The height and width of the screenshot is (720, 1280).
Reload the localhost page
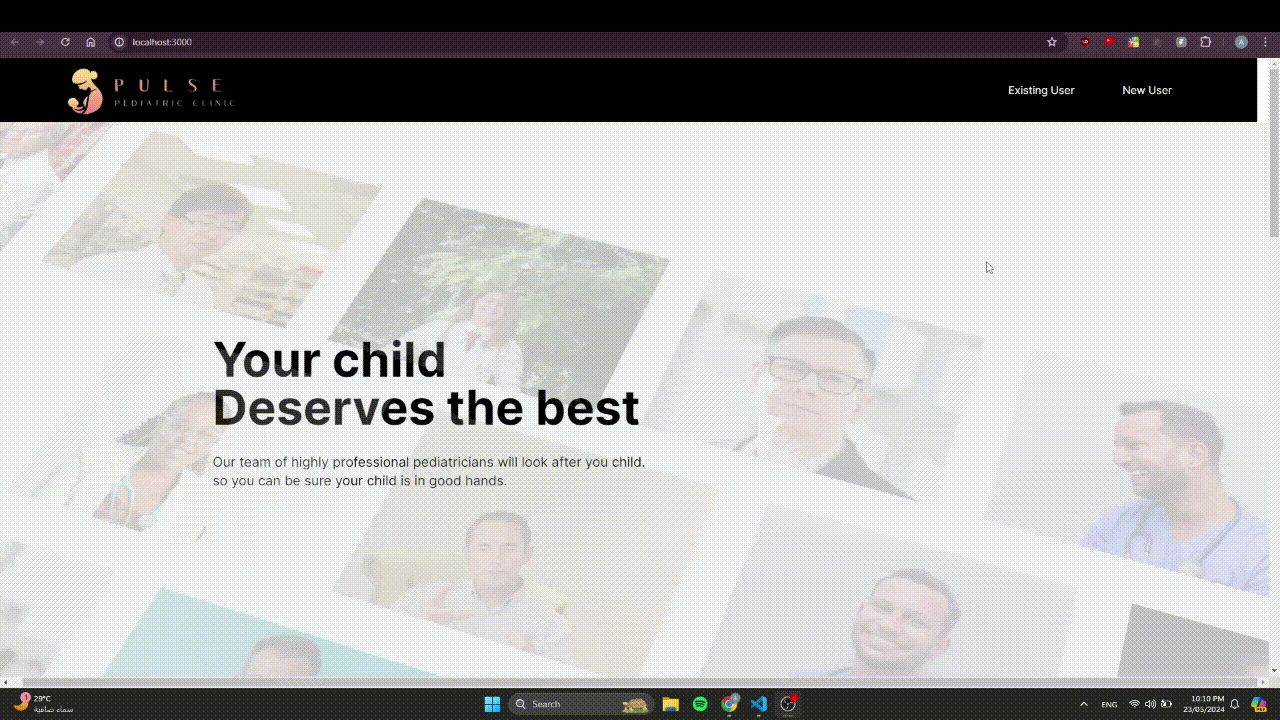[65, 42]
